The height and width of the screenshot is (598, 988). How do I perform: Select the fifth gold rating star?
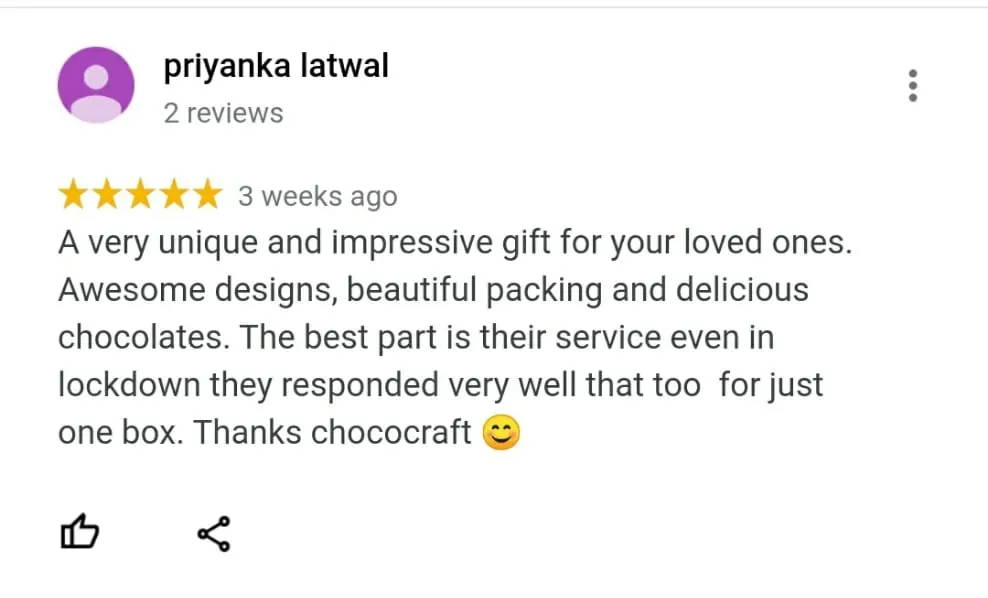click(x=207, y=194)
